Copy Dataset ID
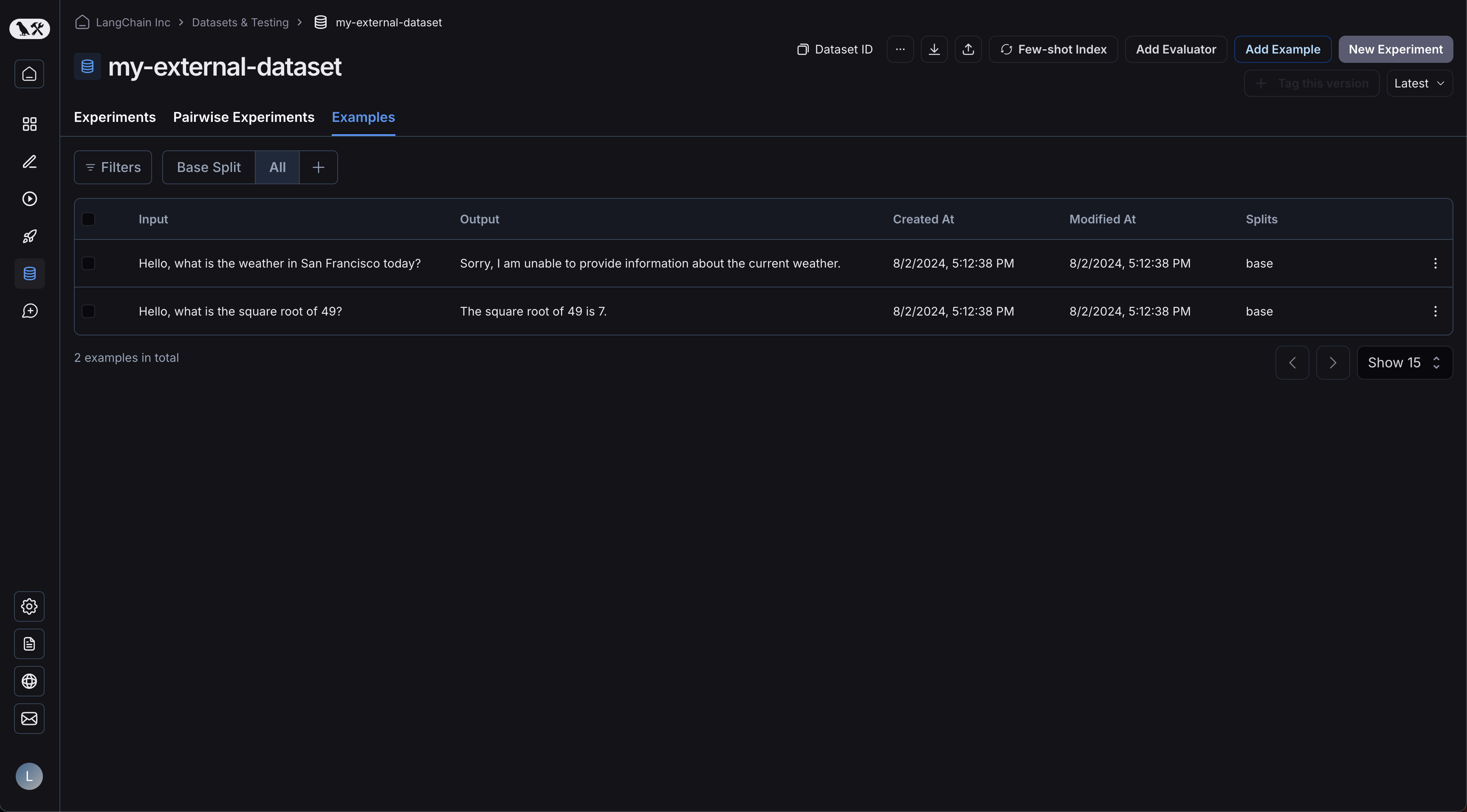The height and width of the screenshot is (812, 1467). click(x=835, y=50)
